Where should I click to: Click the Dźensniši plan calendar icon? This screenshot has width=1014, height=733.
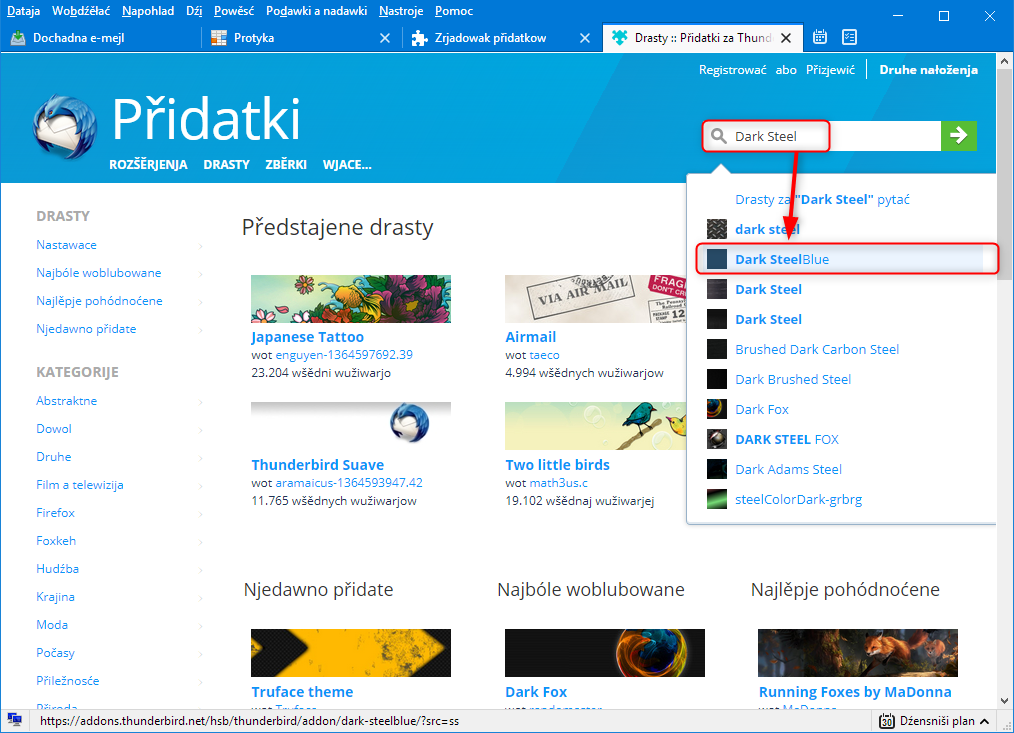887,721
